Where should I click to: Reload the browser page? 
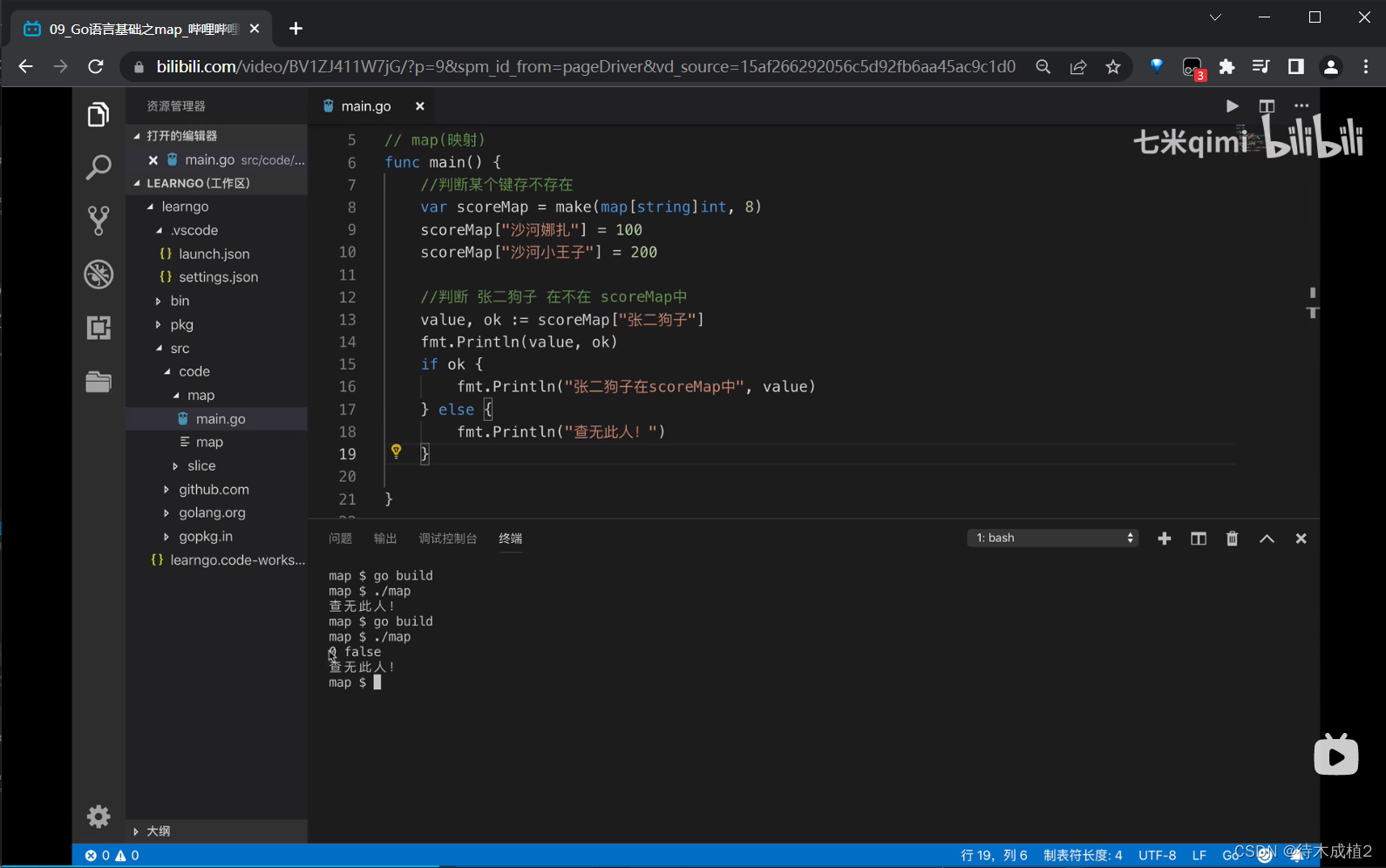96,67
